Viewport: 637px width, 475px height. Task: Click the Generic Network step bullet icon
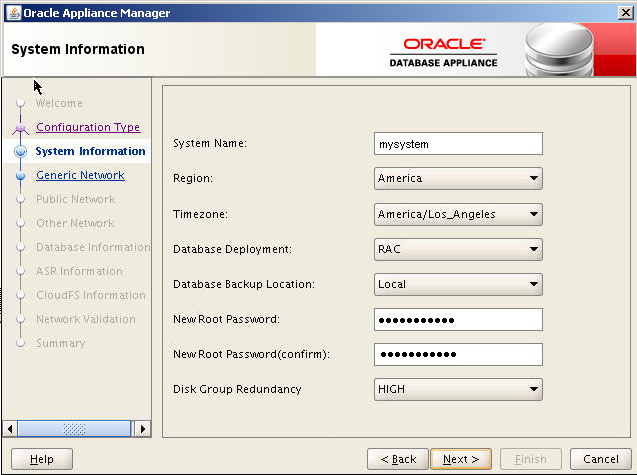[x=20, y=176]
